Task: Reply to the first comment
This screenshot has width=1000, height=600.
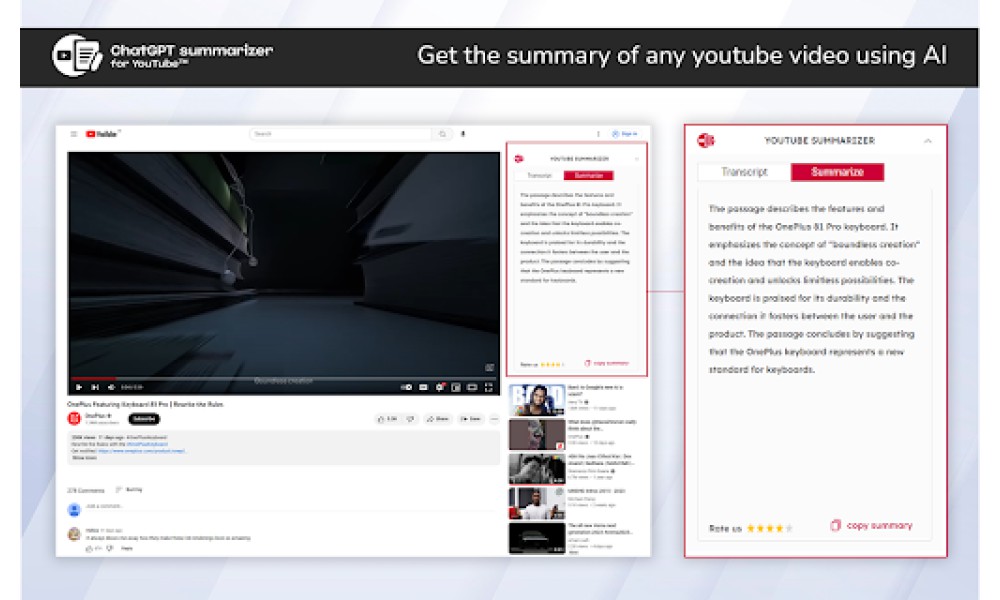Action: click(x=127, y=548)
